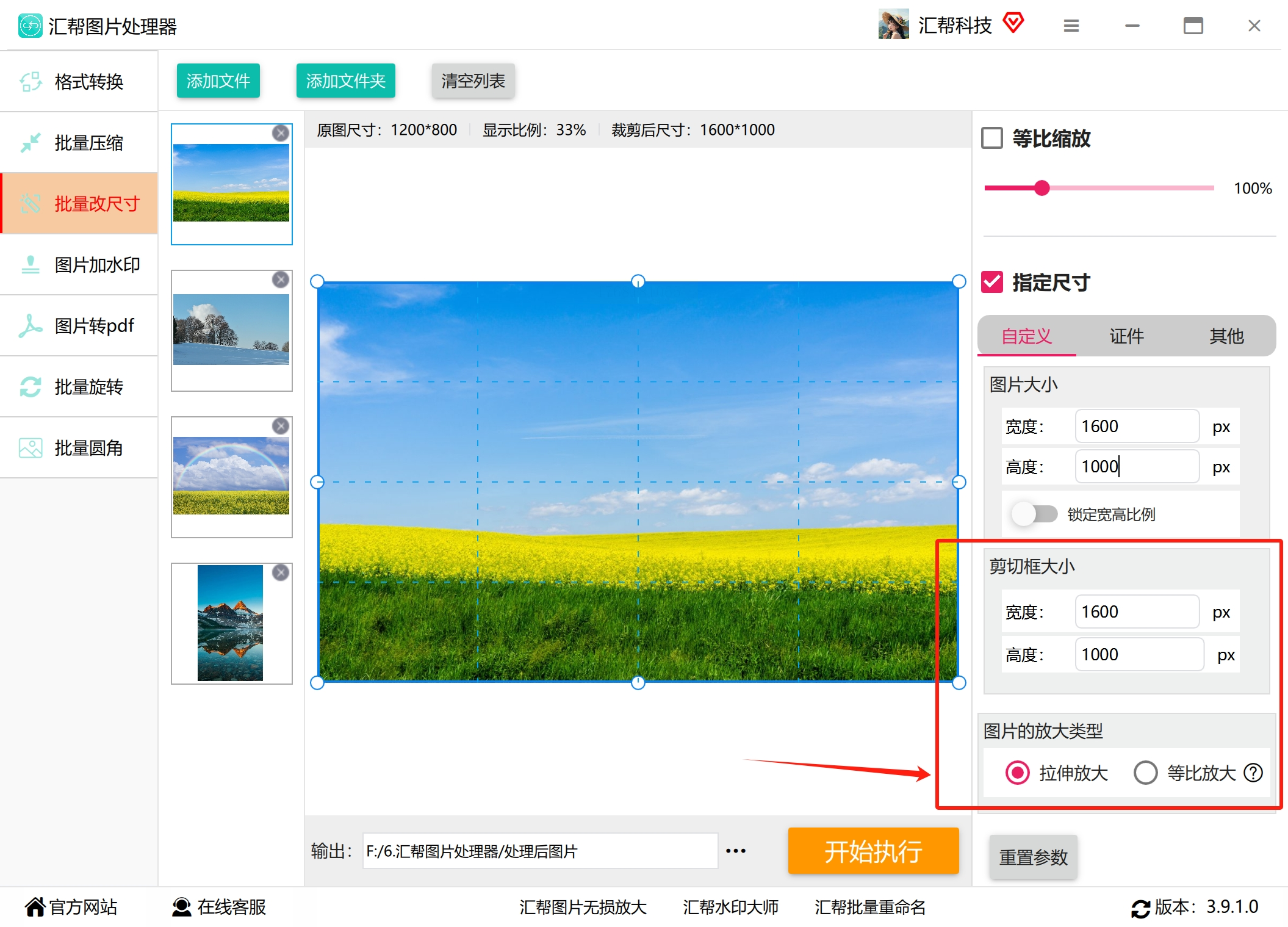This screenshot has height=927, width=1288.
Task: Click the version refresh update icon
Action: [x=1140, y=908]
